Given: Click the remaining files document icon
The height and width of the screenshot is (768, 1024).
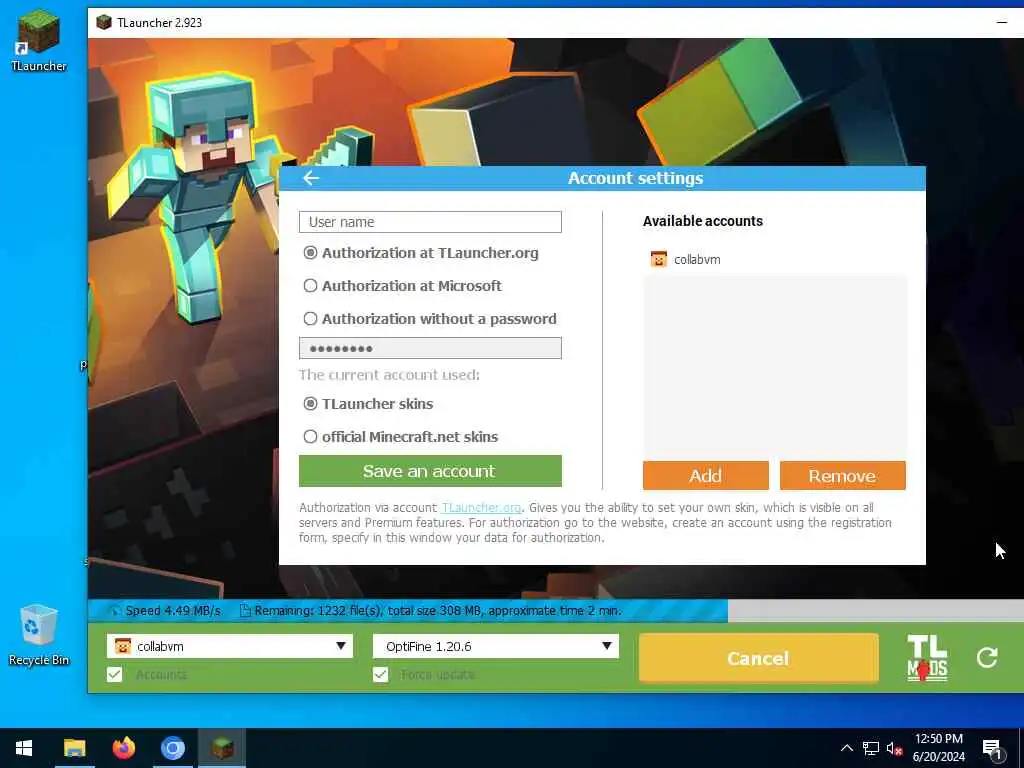Looking at the screenshot, I should coord(245,611).
